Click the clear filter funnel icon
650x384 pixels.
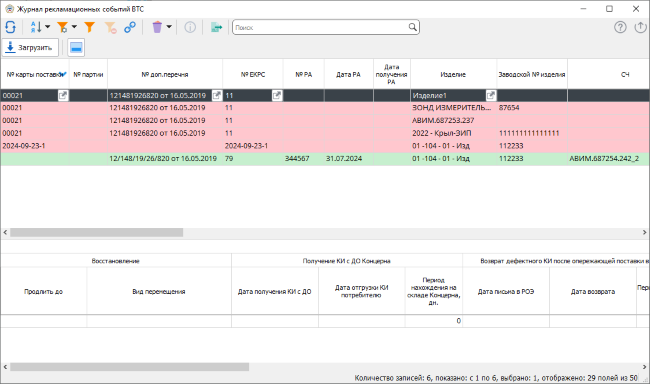(x=110, y=27)
